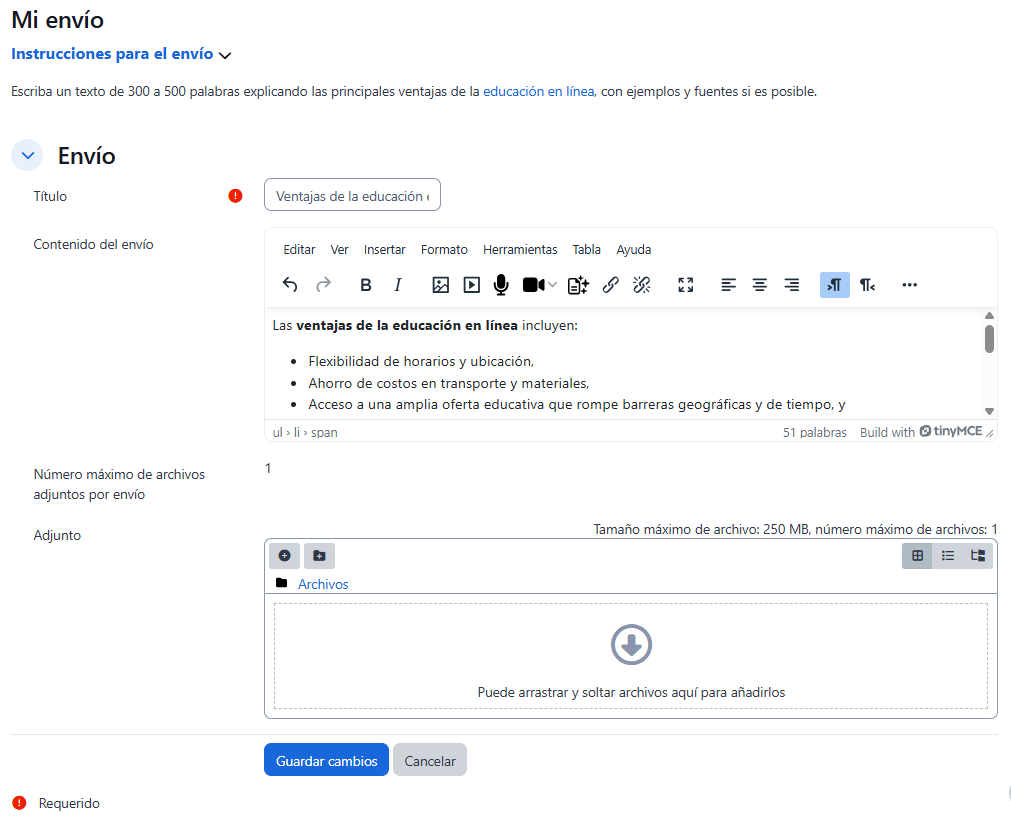Click the Título input field

coord(352,196)
